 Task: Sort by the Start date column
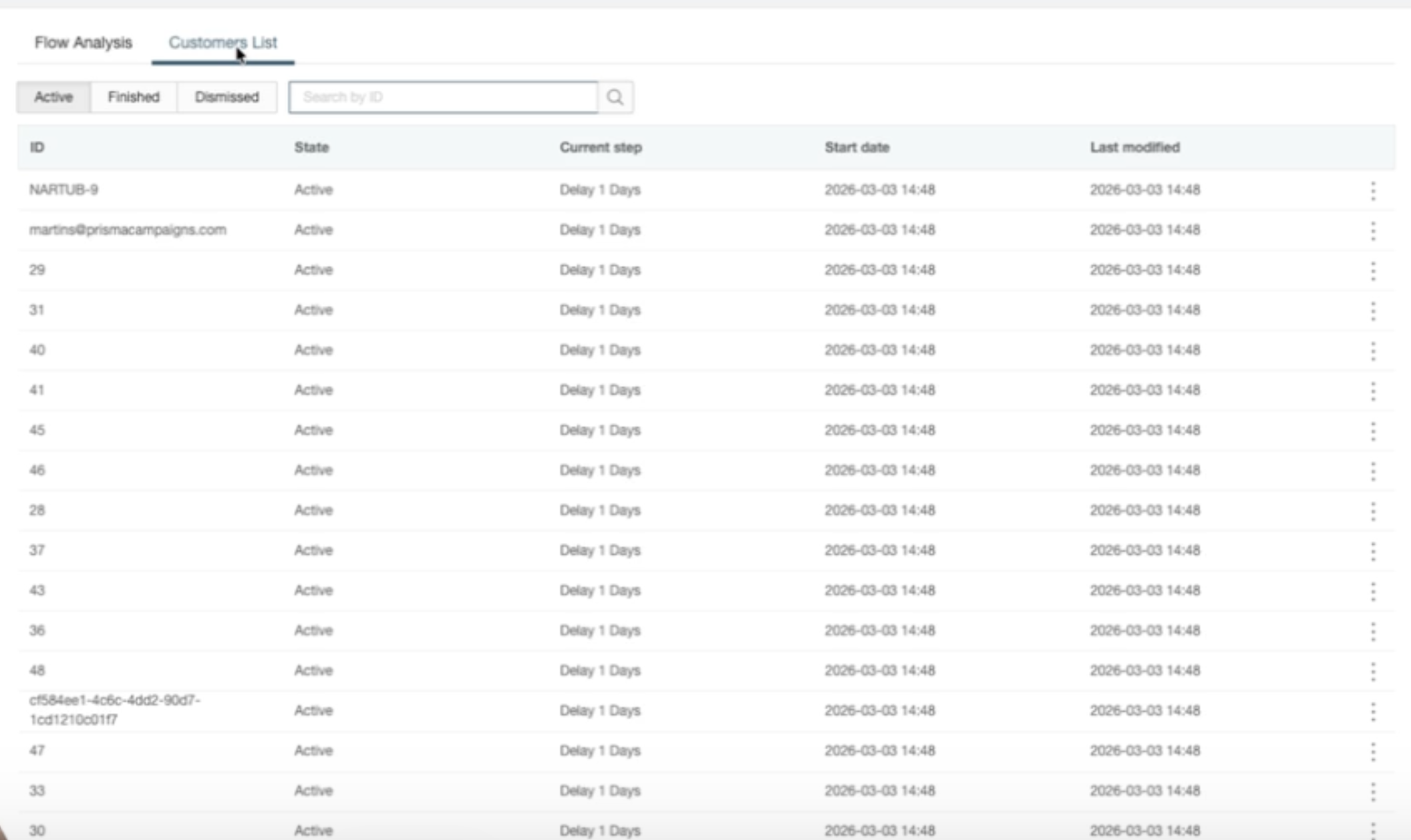[x=857, y=148]
